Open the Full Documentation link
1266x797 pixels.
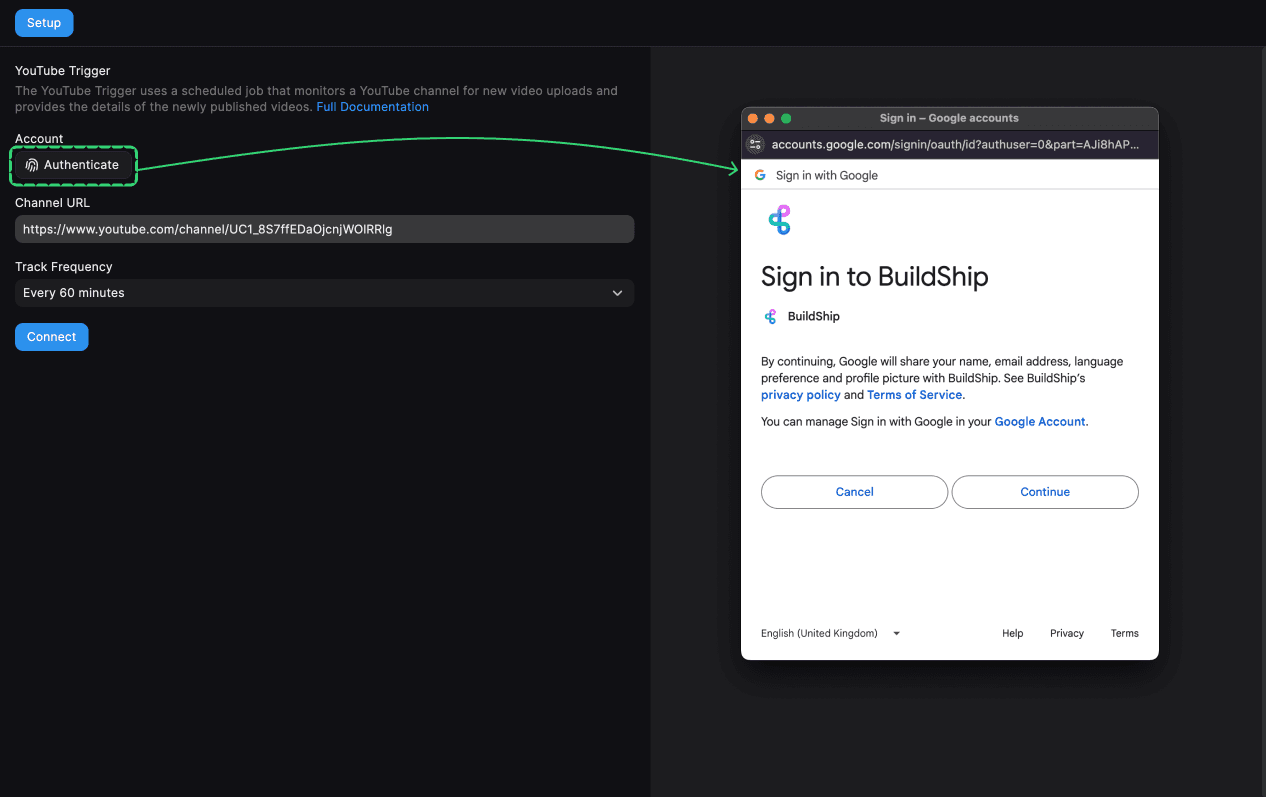(372, 107)
